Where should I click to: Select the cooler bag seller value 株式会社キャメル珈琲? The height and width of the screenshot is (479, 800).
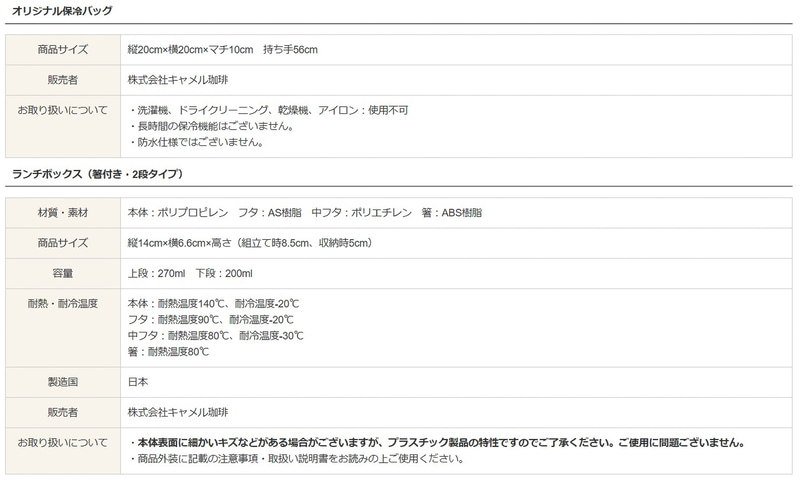pos(178,80)
